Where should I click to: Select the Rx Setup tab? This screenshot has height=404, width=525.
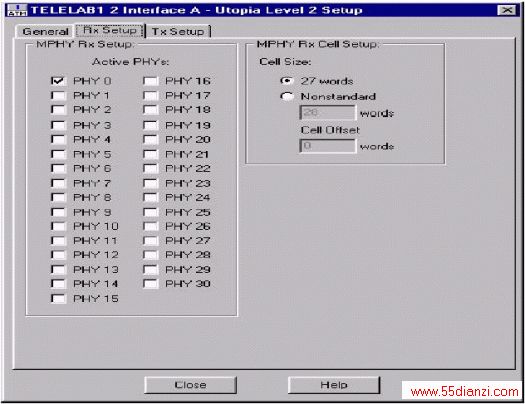[110, 30]
